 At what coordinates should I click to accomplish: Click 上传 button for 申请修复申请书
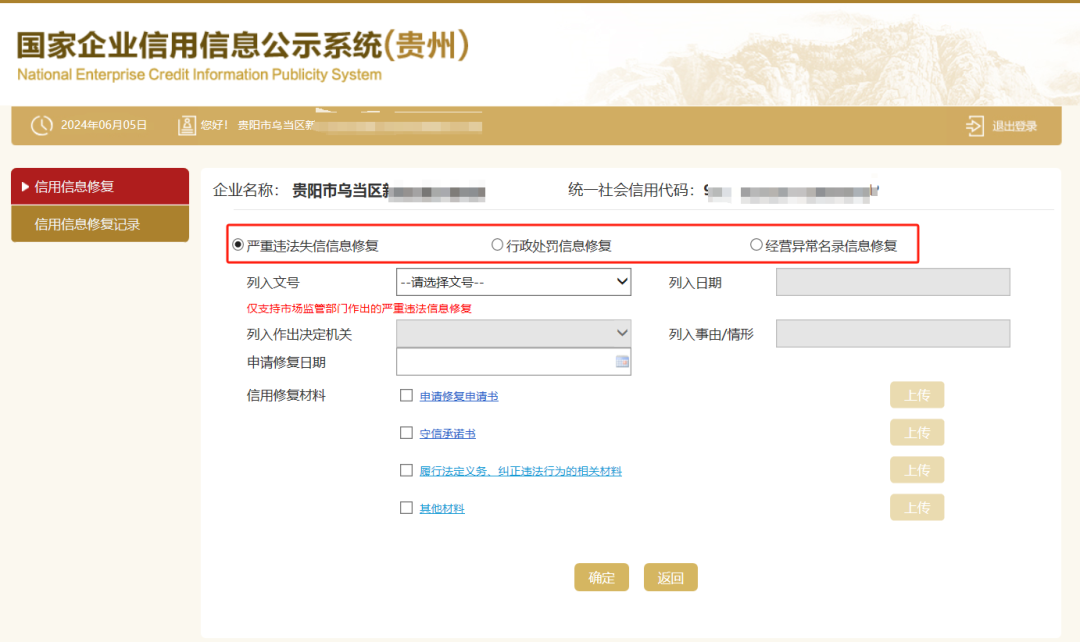click(x=917, y=395)
